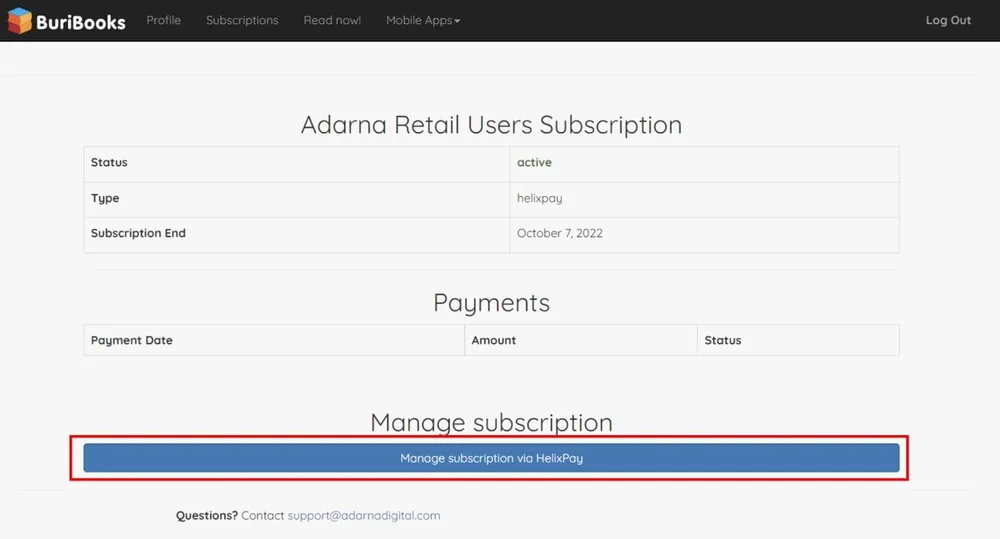
Task: Log Out of the account
Action: pyautogui.click(x=948, y=20)
